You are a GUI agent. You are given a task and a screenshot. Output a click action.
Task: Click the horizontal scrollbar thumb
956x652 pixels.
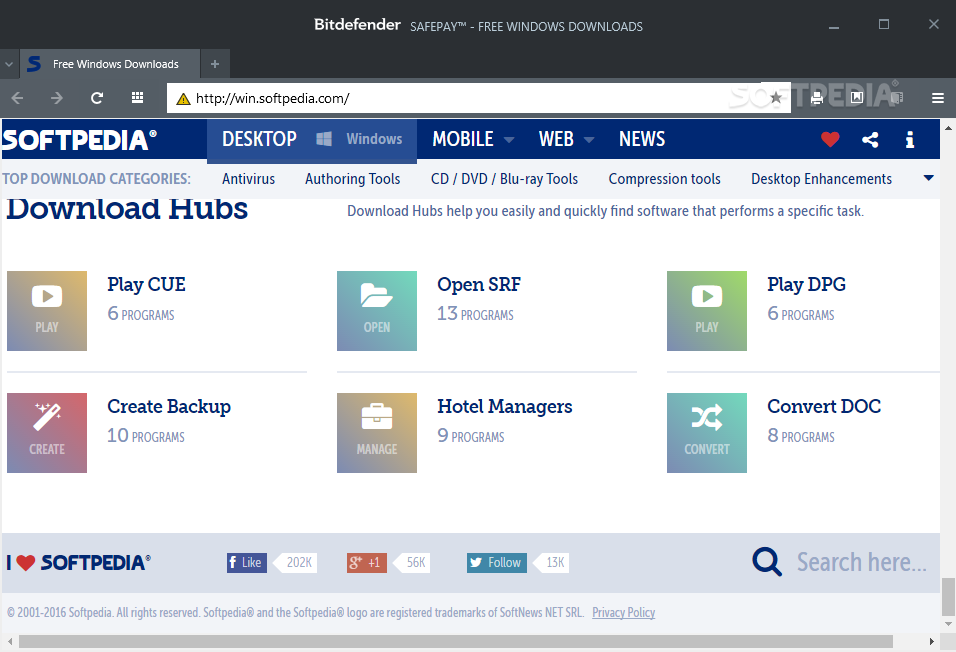(455, 641)
